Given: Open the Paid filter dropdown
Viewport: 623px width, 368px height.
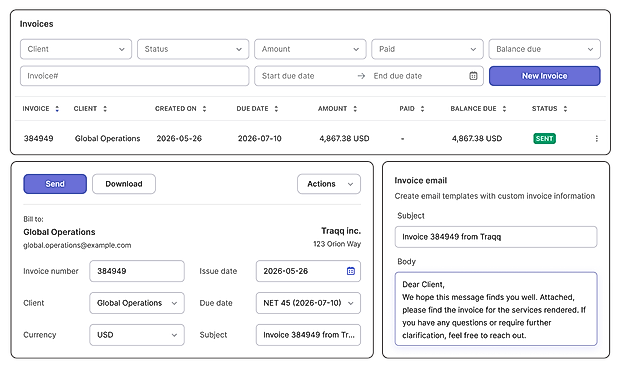Looking at the screenshot, I should coord(428,49).
